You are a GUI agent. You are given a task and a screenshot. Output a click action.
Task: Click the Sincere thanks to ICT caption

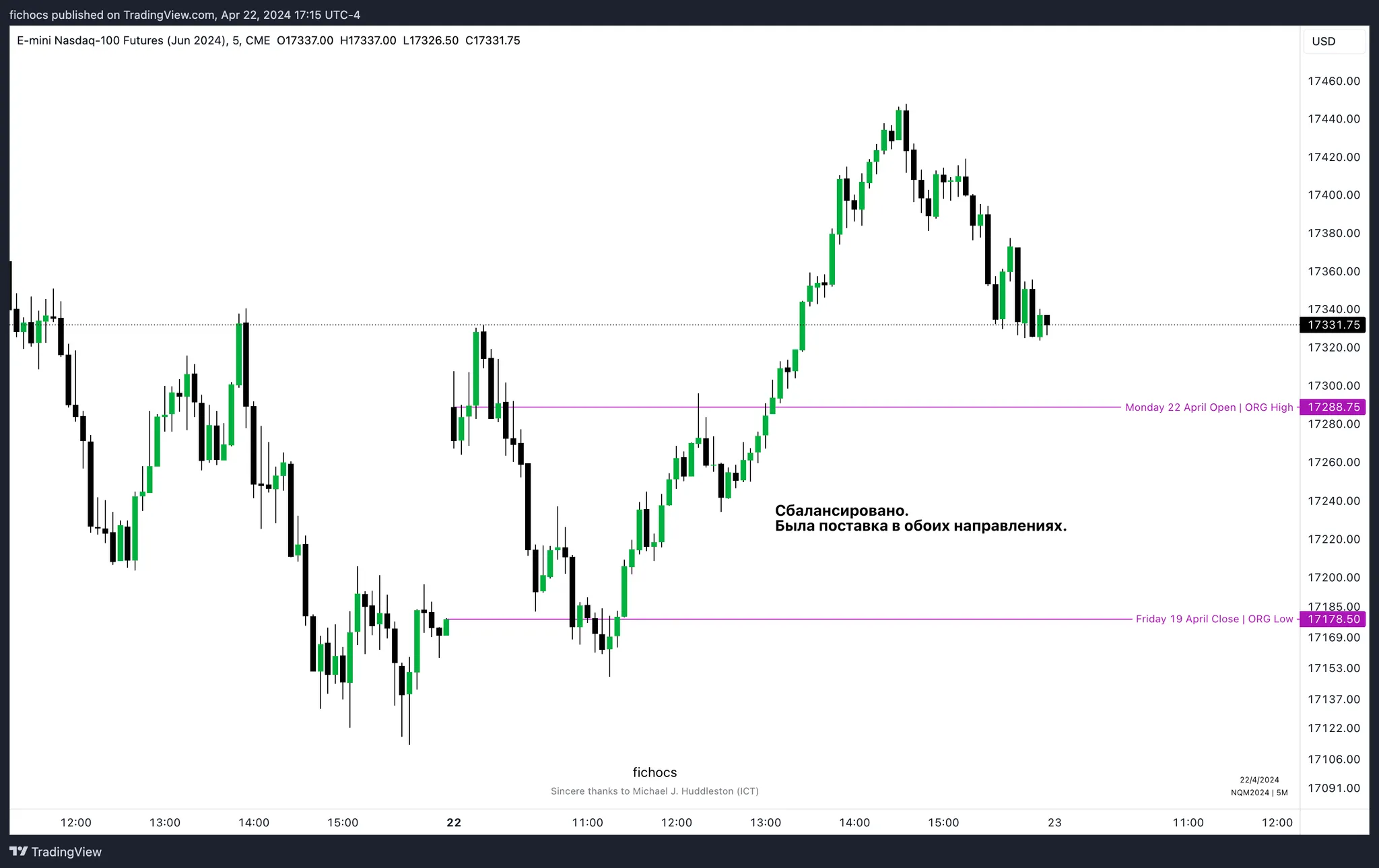(654, 791)
